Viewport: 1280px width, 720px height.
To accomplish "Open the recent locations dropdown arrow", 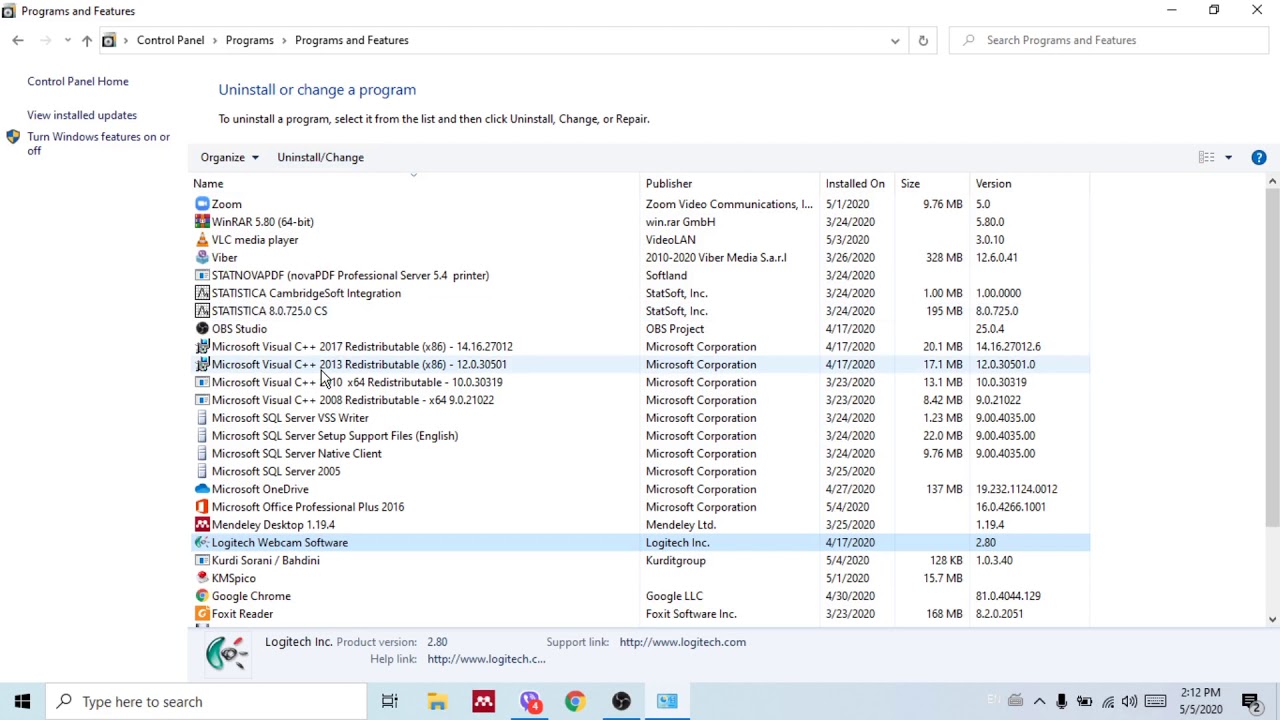I will click(x=67, y=40).
